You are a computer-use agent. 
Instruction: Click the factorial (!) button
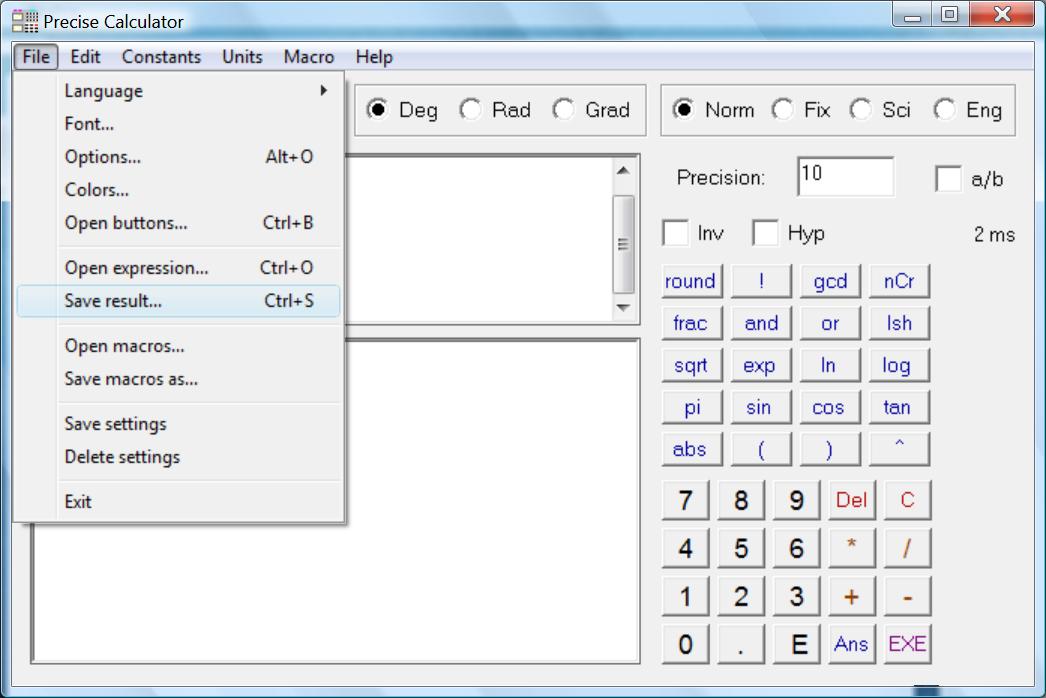pyautogui.click(x=761, y=282)
